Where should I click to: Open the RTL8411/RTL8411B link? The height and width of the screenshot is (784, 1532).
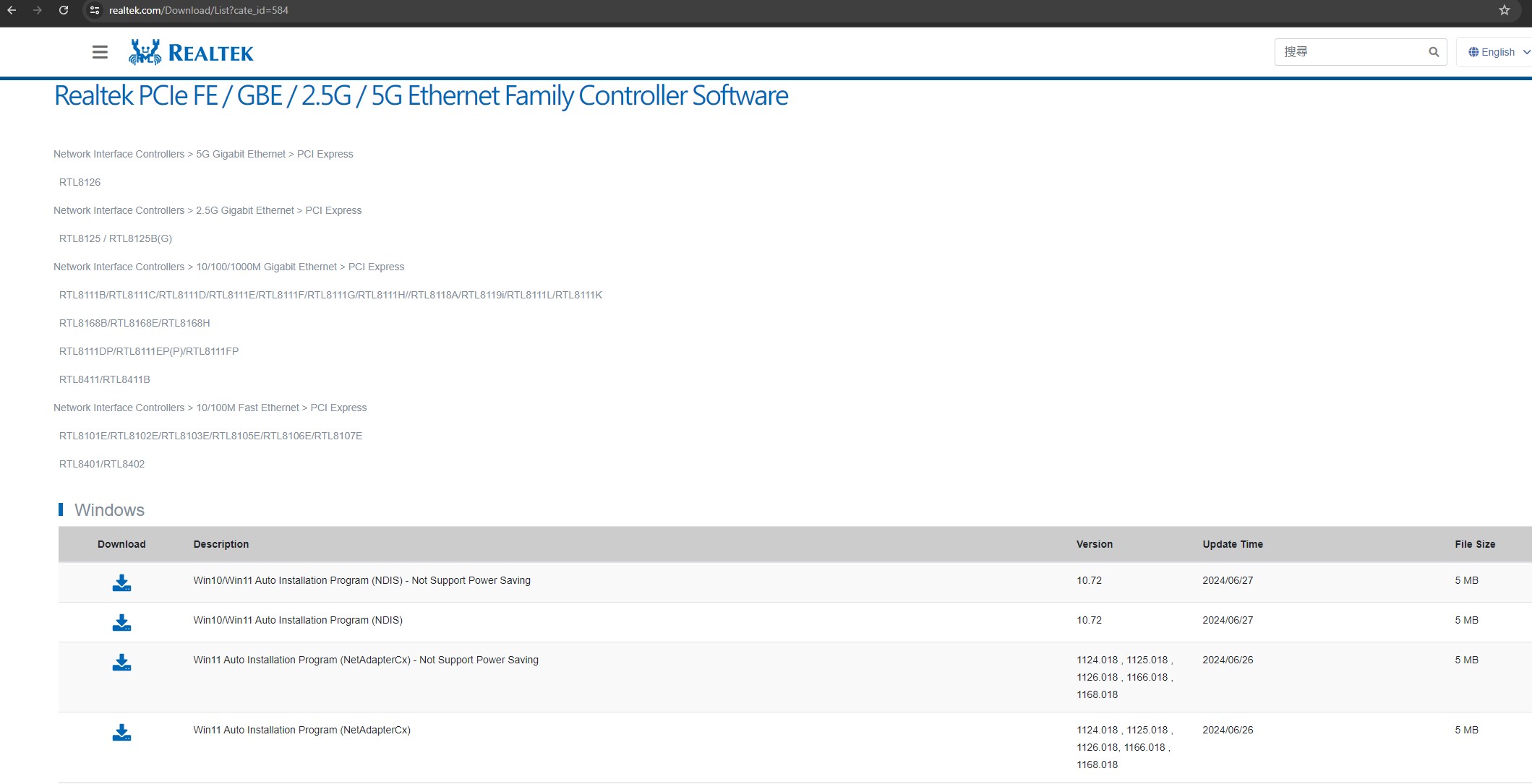click(x=105, y=379)
